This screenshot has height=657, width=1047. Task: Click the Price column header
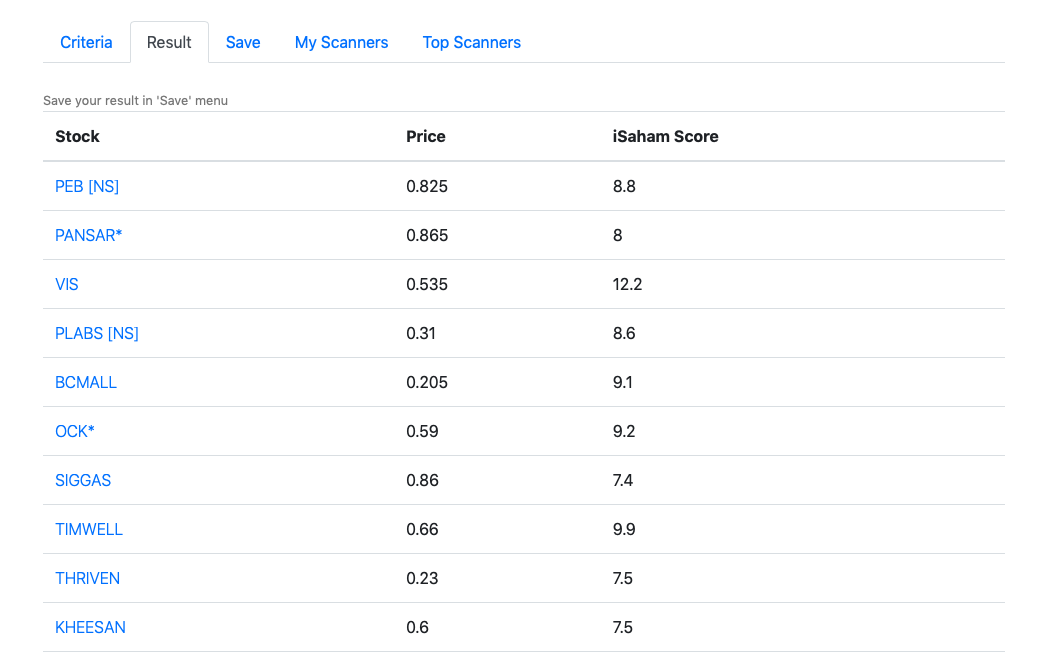pyautogui.click(x=426, y=136)
